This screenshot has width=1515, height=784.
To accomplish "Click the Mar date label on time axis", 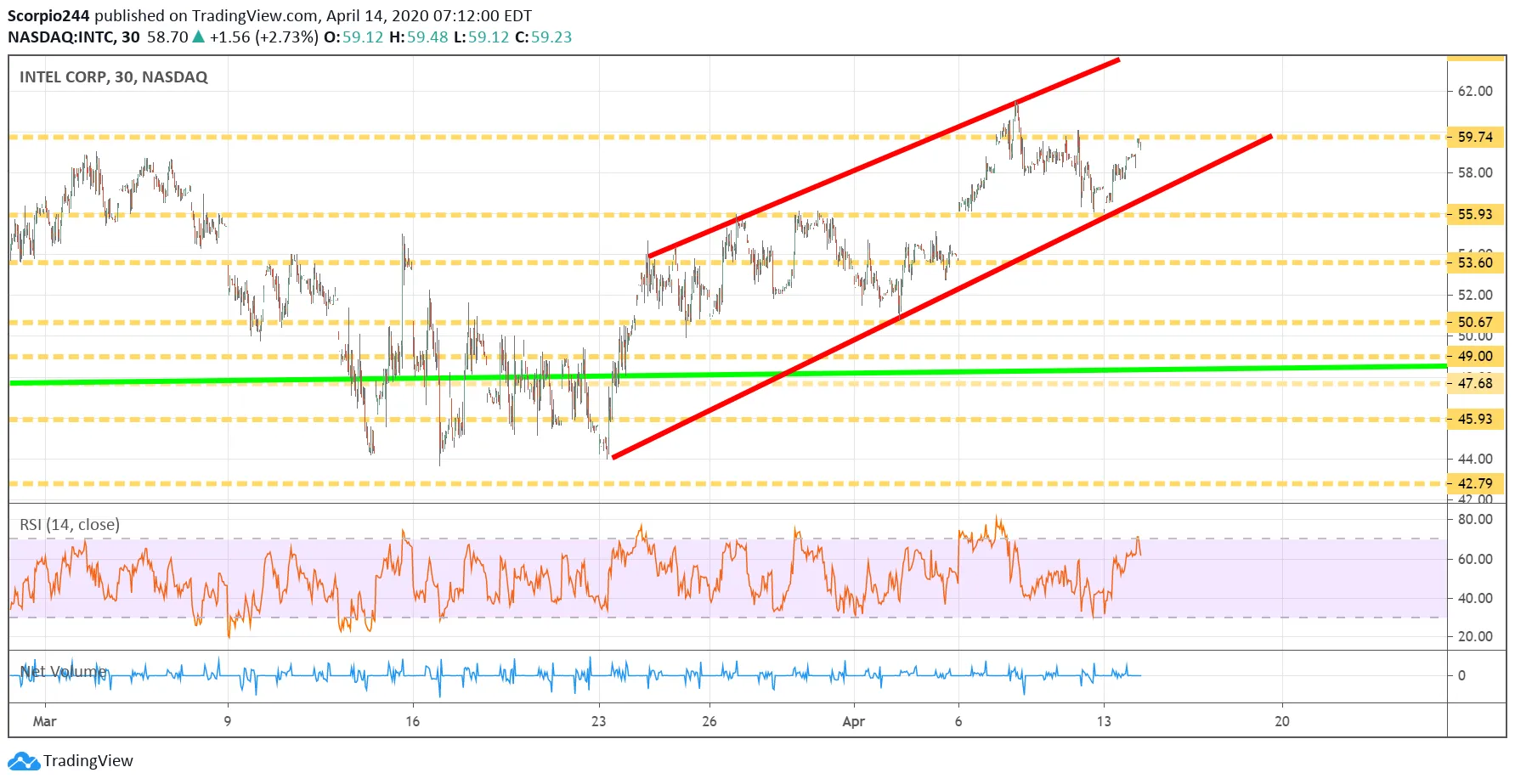I will (44, 721).
